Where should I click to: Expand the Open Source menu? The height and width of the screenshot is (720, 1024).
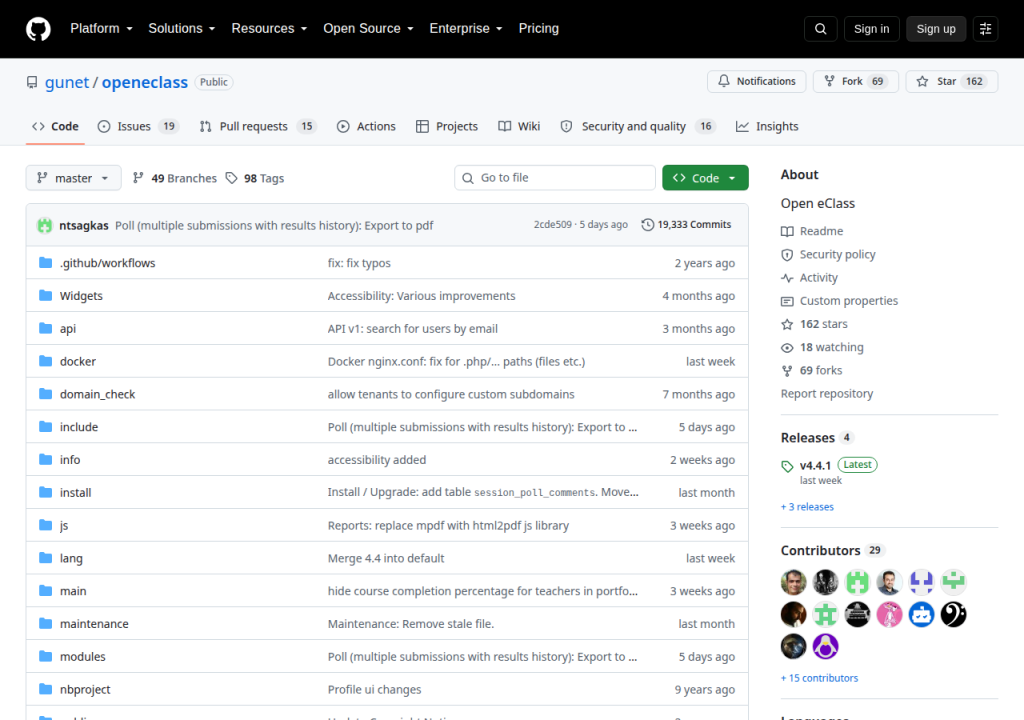[x=368, y=29]
